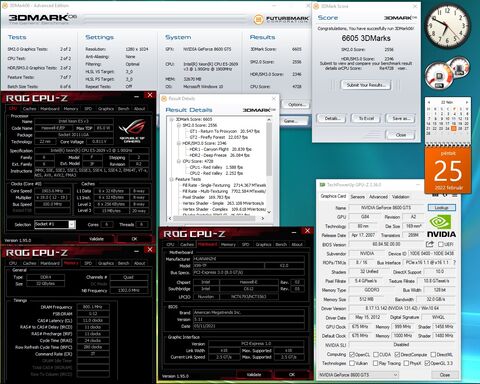Click the Bus Interface question mark in GPU-Z
480x384 pixels.
454,263
